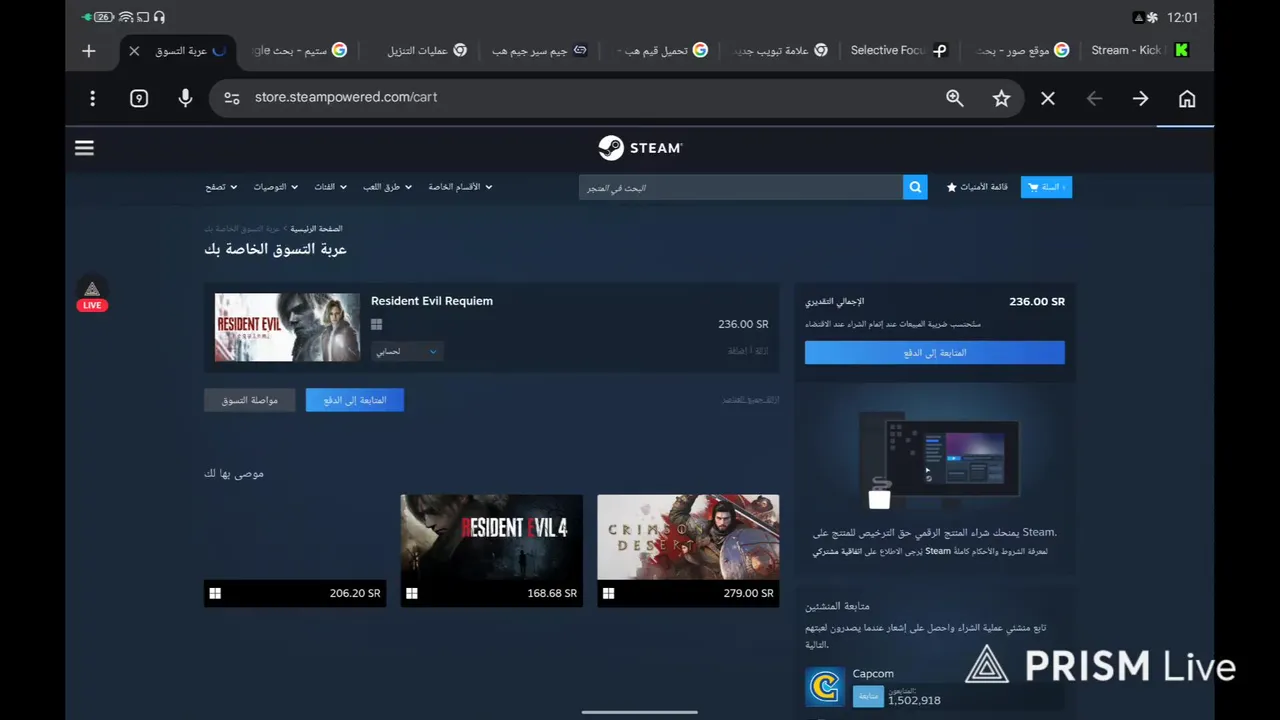The height and width of the screenshot is (720, 1280).
Task: Expand the طرق اللعب (Ways to play) dropdown
Action: pyautogui.click(x=387, y=187)
